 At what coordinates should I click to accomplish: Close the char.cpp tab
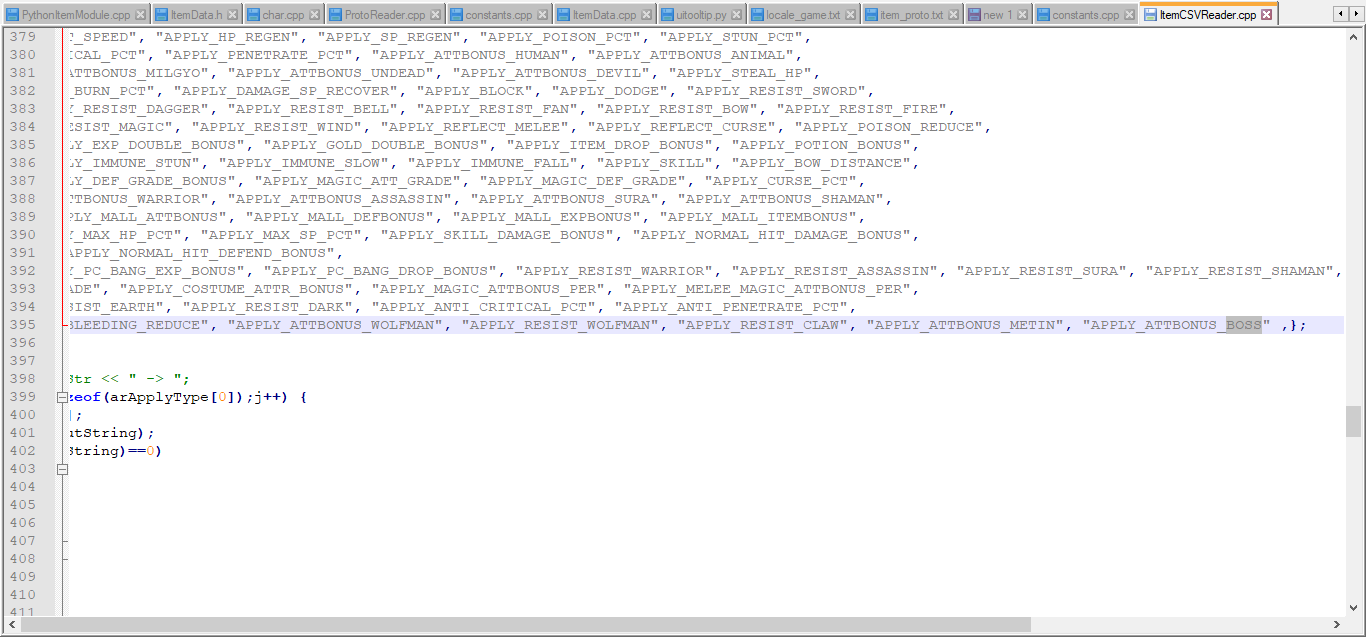314,16
